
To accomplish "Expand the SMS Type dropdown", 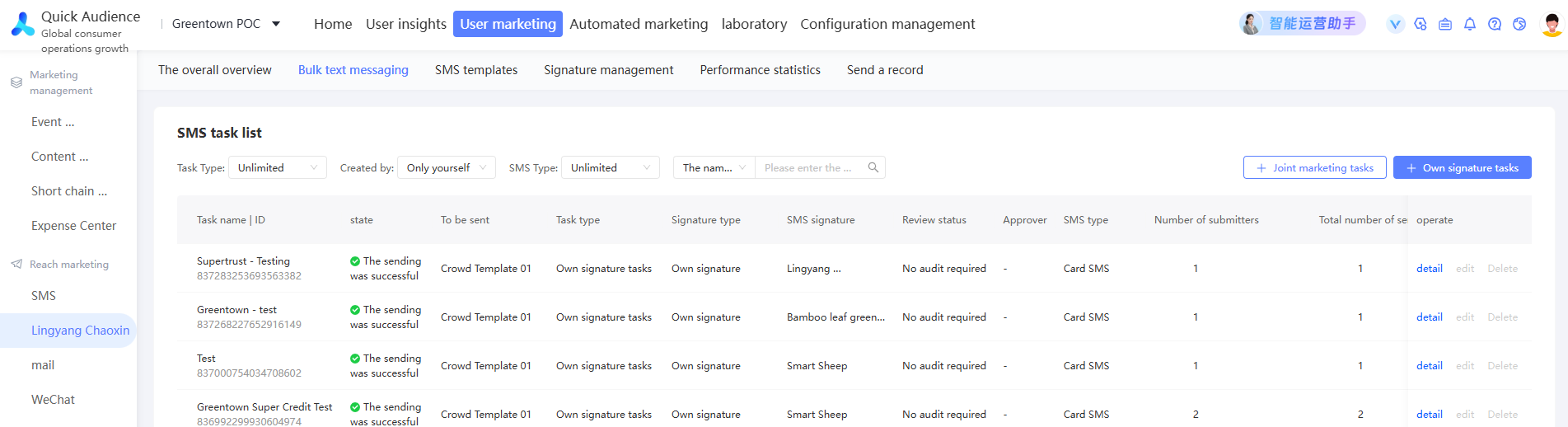I will pyautogui.click(x=610, y=167).
